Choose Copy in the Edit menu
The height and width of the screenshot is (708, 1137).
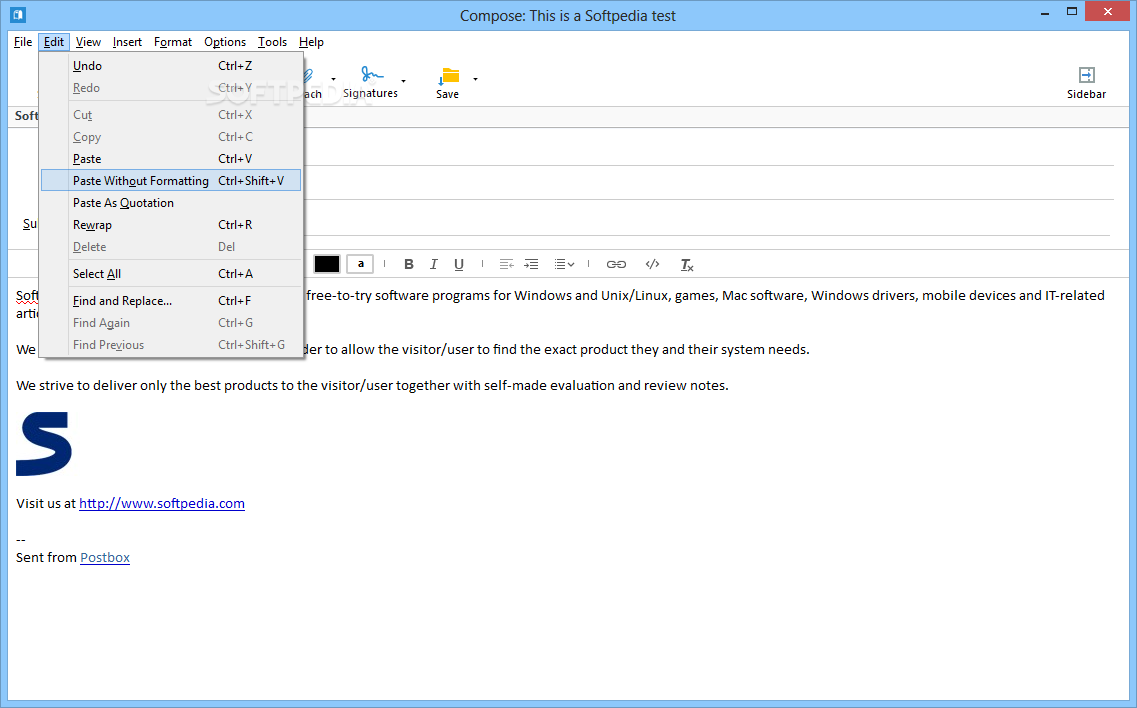tap(171, 137)
